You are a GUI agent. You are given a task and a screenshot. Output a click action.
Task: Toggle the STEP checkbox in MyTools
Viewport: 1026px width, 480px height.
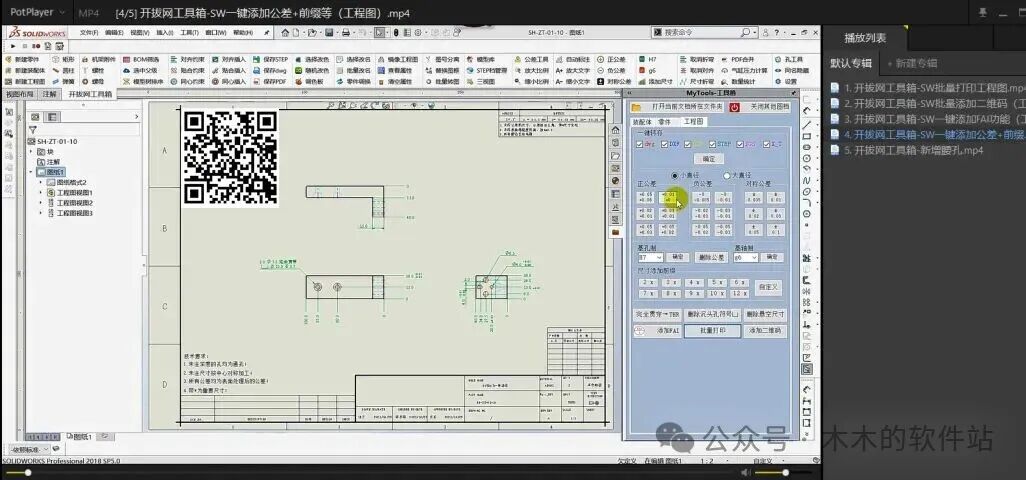click(711, 144)
